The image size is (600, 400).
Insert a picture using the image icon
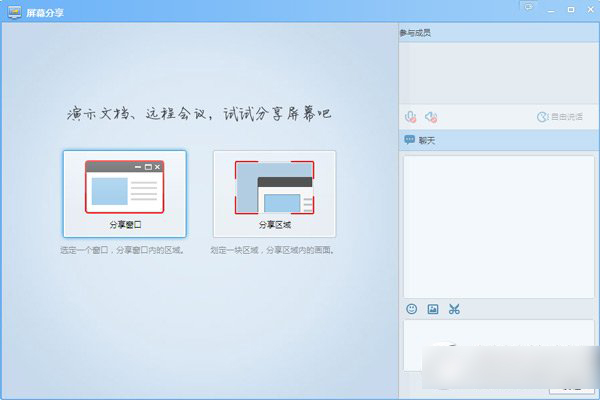[x=433, y=309]
